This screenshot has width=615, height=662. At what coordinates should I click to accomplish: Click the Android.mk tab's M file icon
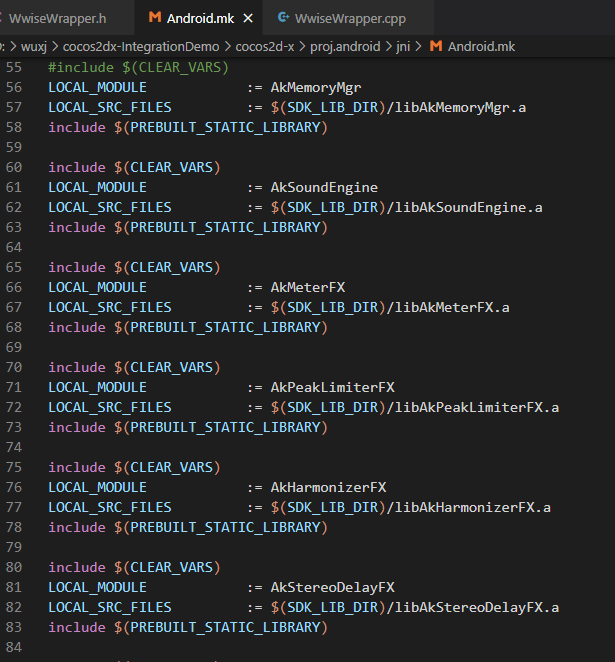click(154, 19)
